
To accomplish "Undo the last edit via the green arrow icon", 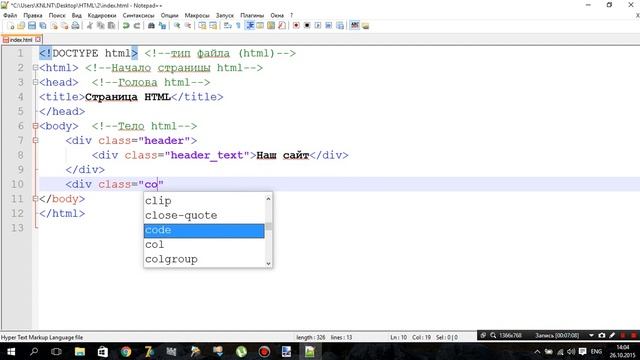I will [x=126, y=26].
